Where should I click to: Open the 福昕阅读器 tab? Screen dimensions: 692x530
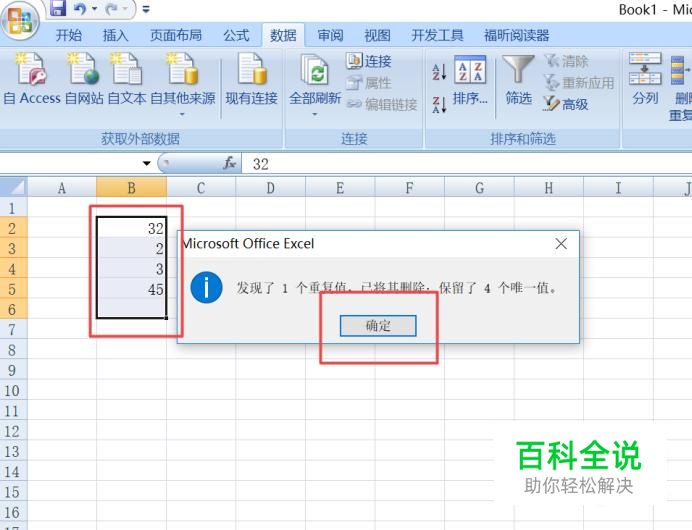point(516,35)
